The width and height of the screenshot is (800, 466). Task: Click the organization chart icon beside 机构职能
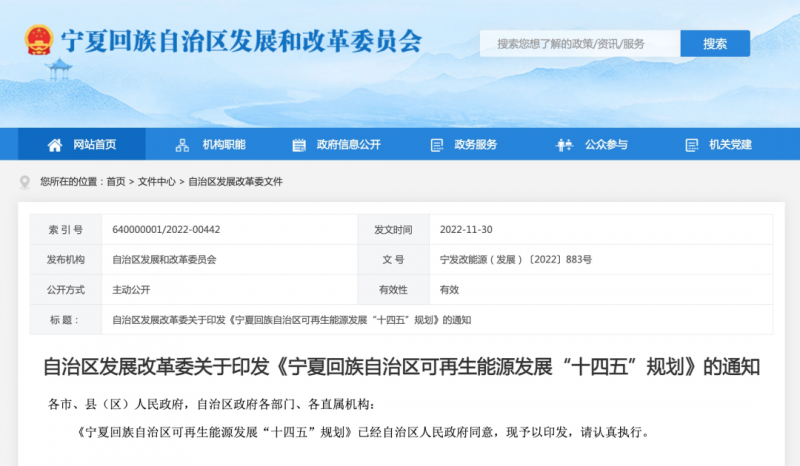pyautogui.click(x=182, y=145)
